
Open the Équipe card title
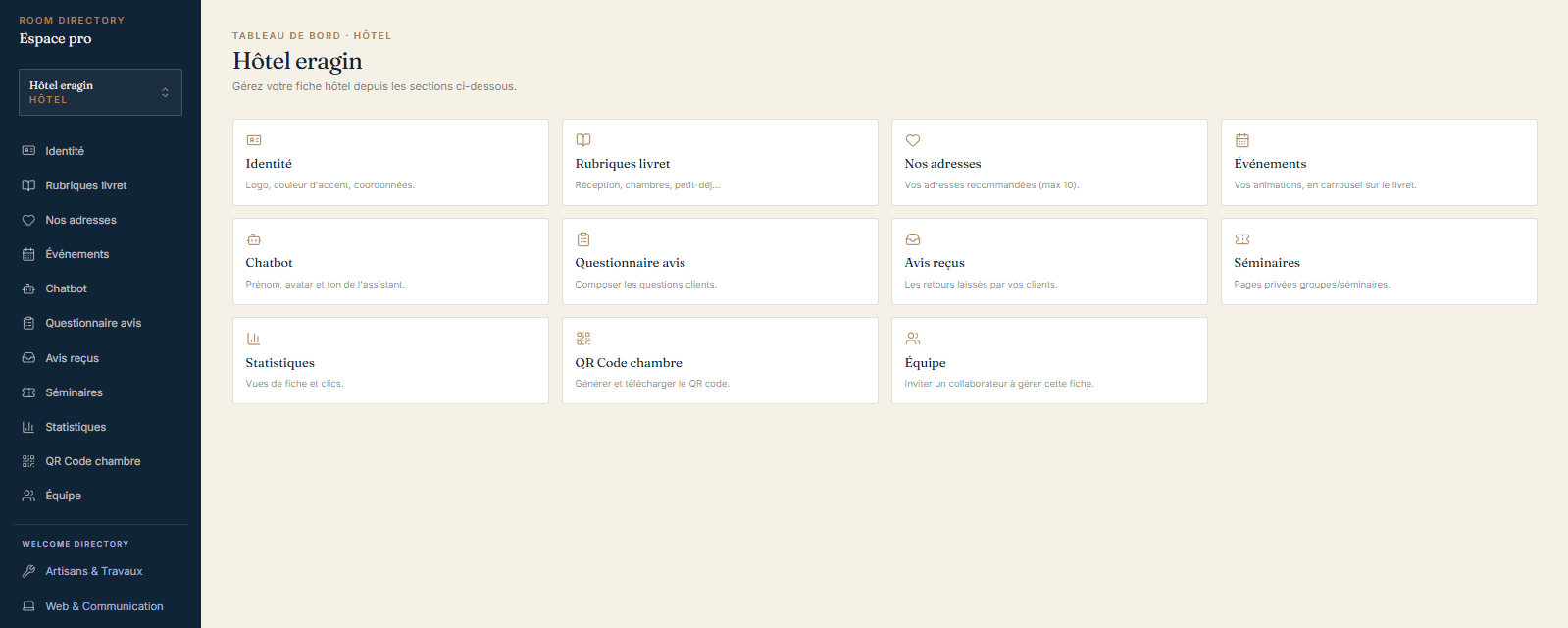925,363
